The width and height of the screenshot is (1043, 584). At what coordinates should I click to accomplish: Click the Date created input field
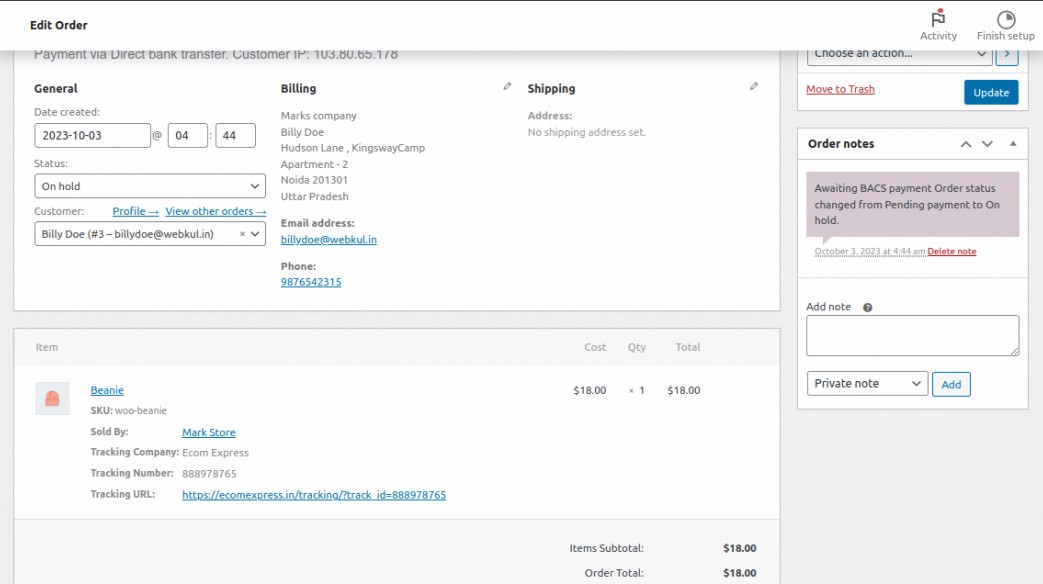(x=92, y=135)
